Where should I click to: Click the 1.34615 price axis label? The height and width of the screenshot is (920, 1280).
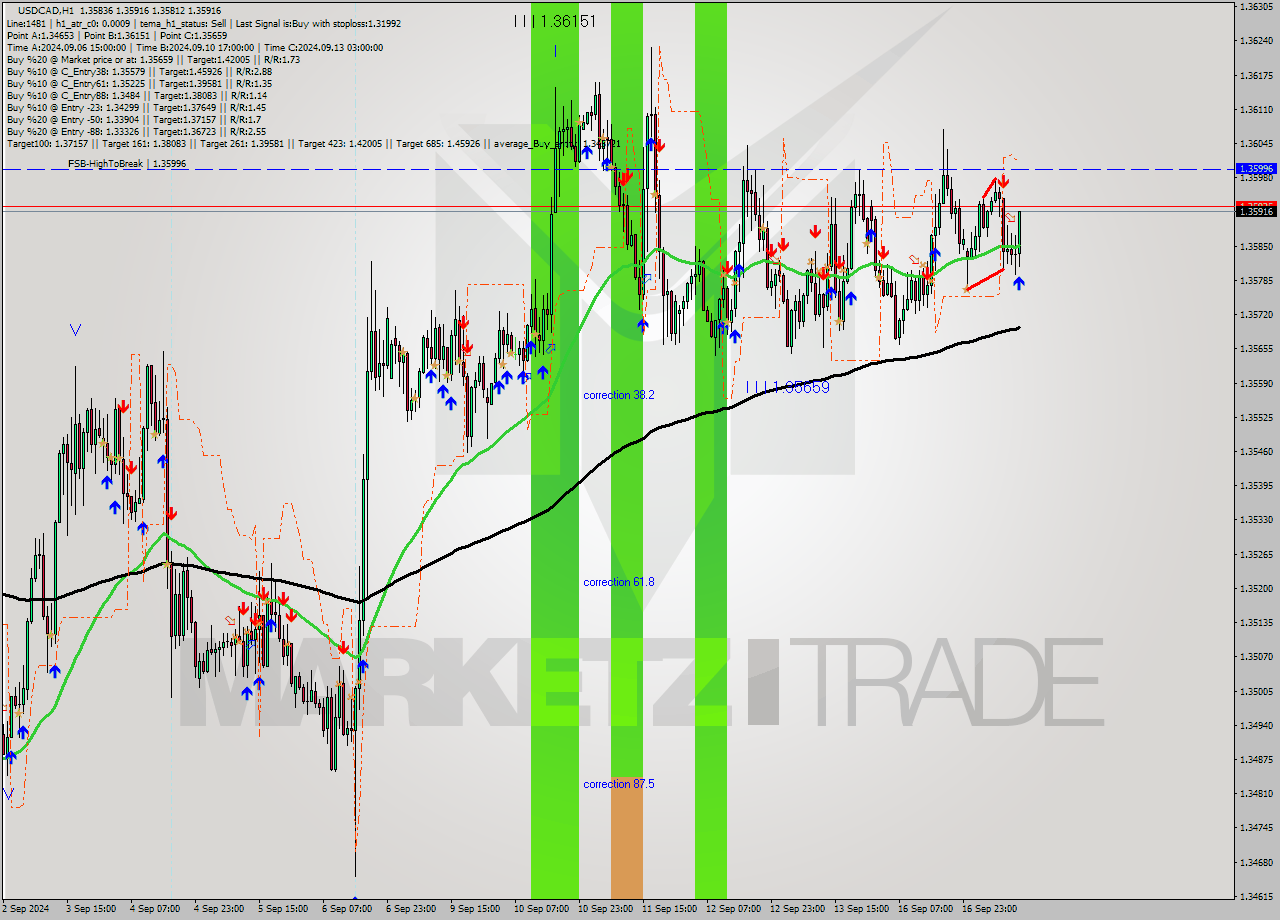(x=1256, y=896)
